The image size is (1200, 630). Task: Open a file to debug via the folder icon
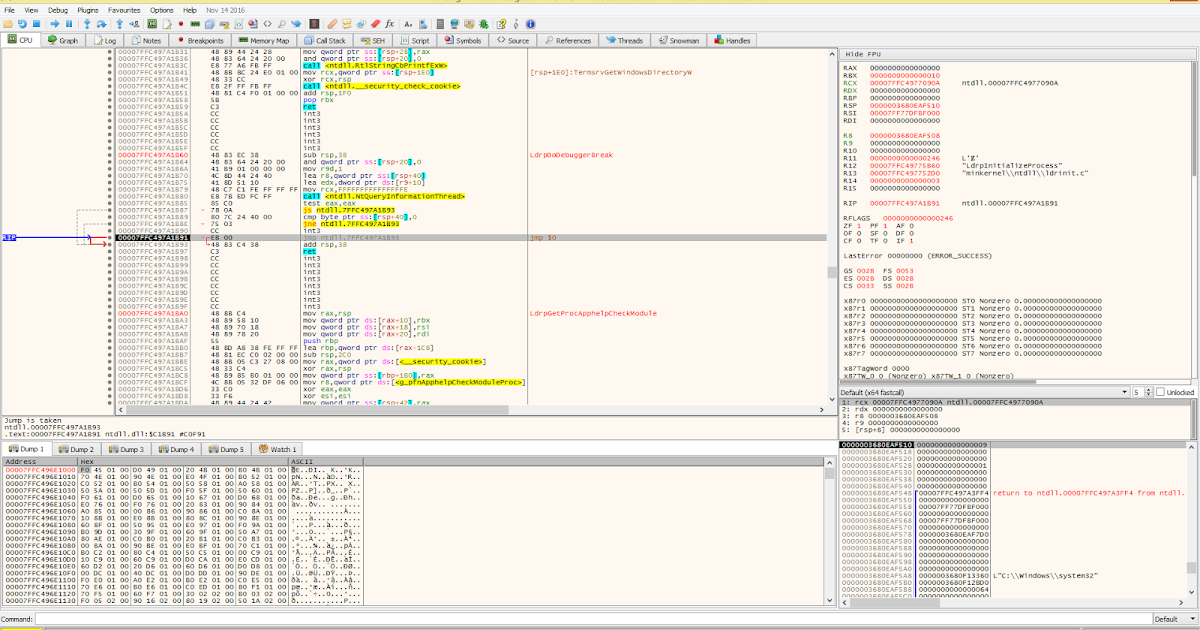coord(8,20)
